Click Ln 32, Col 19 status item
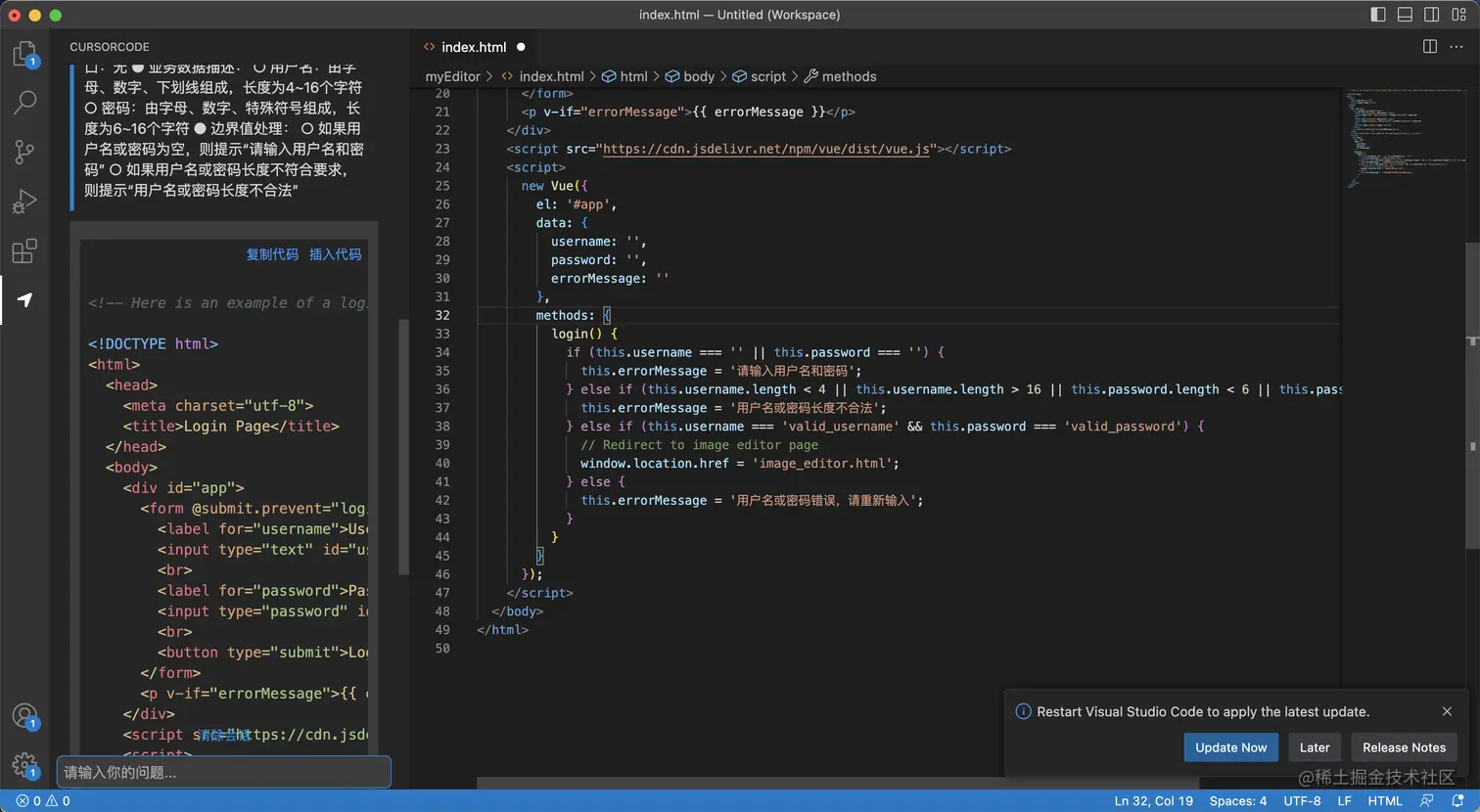This screenshot has width=1480, height=812. [1153, 800]
